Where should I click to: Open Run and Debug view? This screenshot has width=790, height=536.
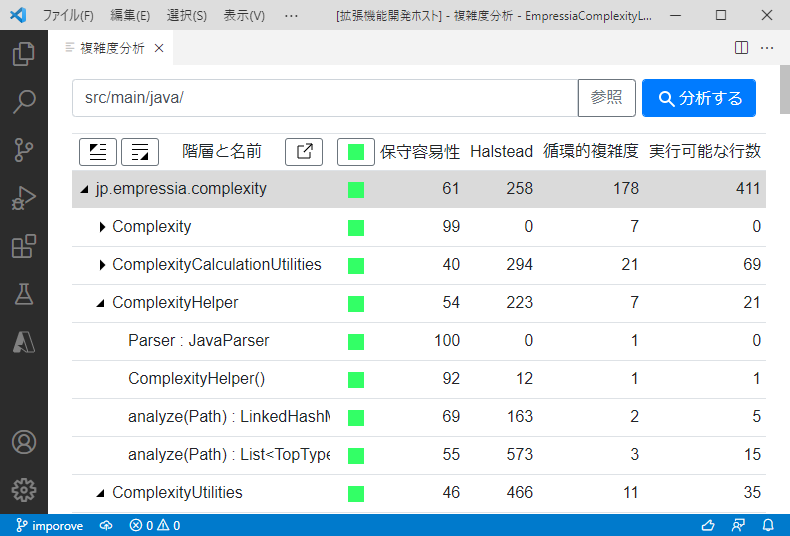coord(24,198)
